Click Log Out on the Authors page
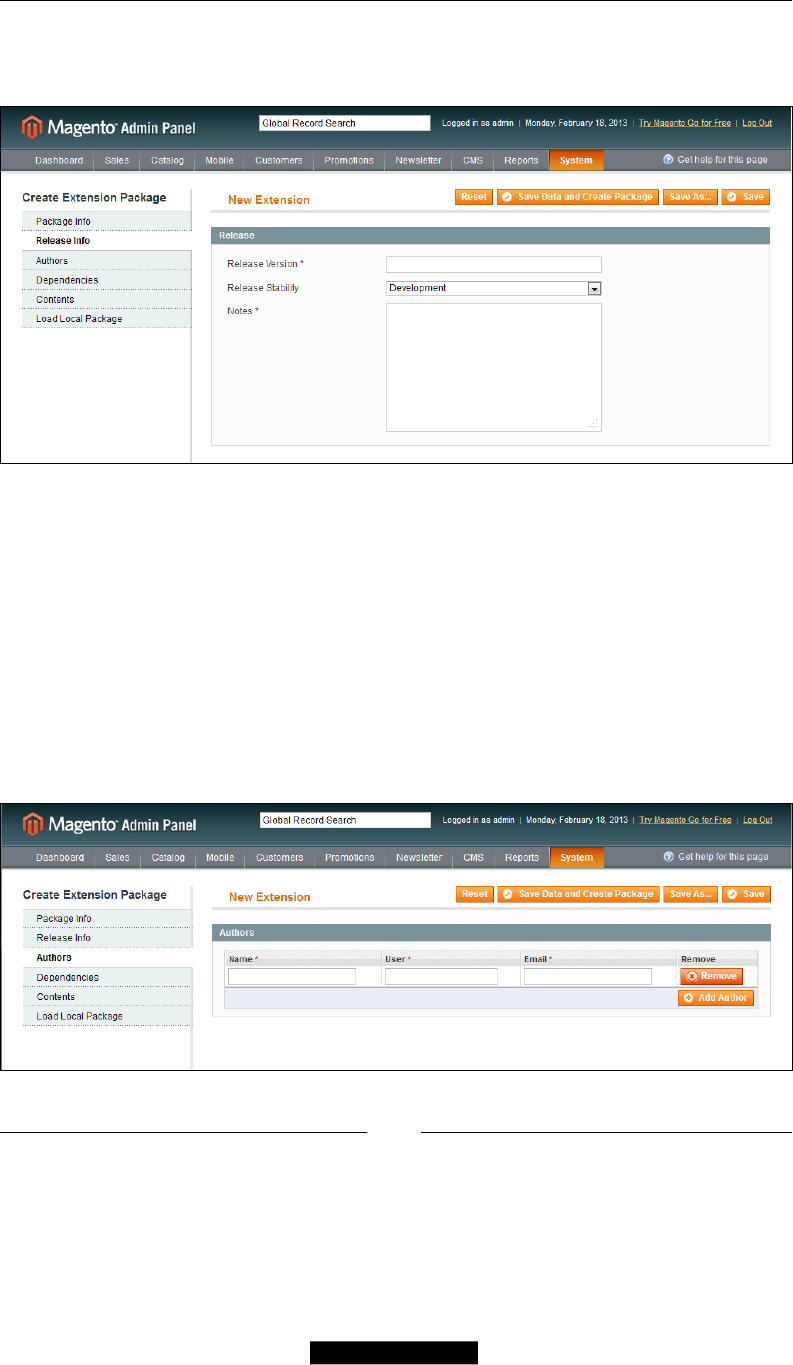This screenshot has width=793, height=1365. pyautogui.click(x=757, y=821)
